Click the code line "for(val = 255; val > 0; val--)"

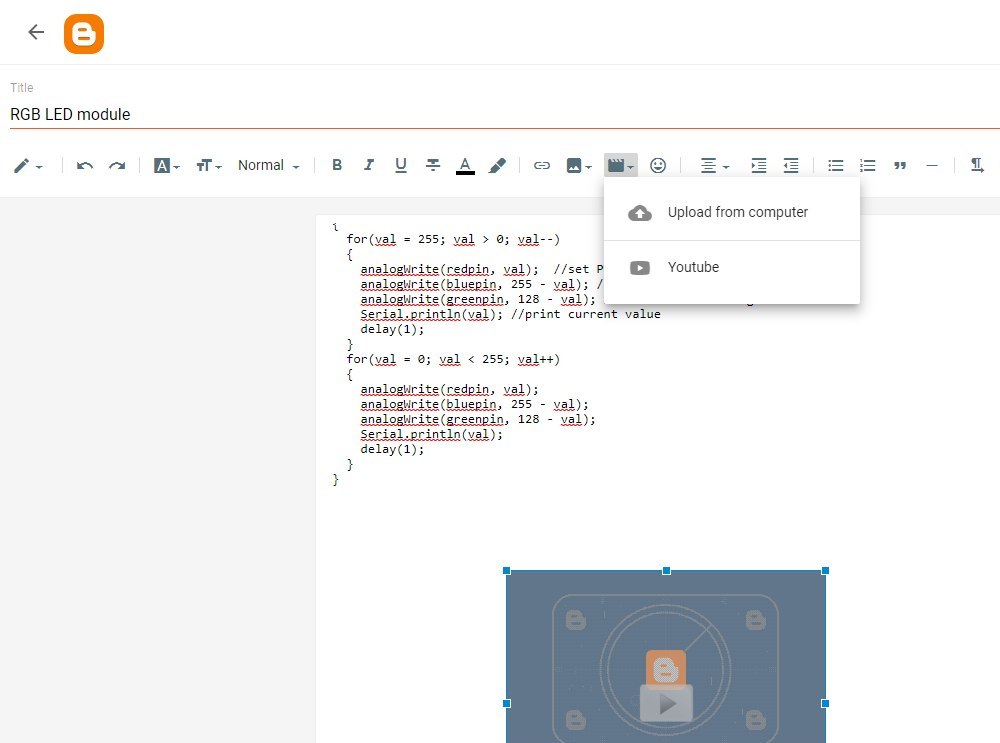[453, 239]
